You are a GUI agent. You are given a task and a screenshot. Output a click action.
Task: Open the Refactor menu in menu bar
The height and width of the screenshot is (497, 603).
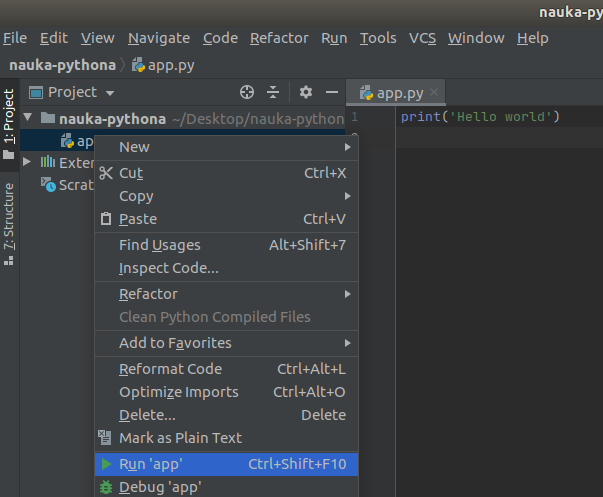click(279, 38)
